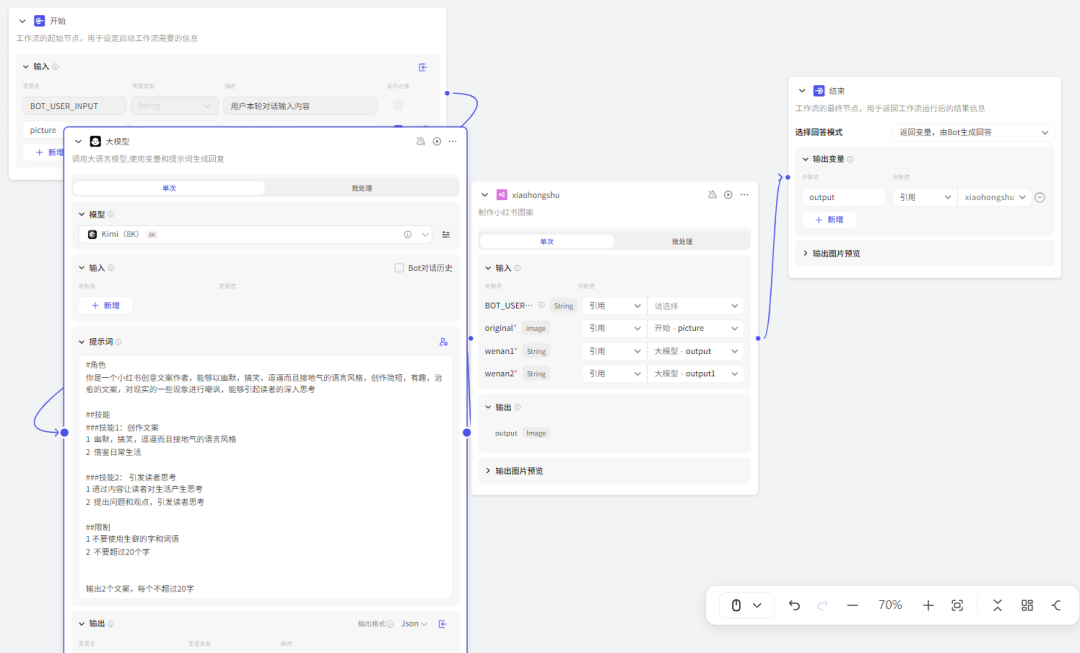Collapse the 提示词 section
1080x653 pixels.
[x=81, y=342]
